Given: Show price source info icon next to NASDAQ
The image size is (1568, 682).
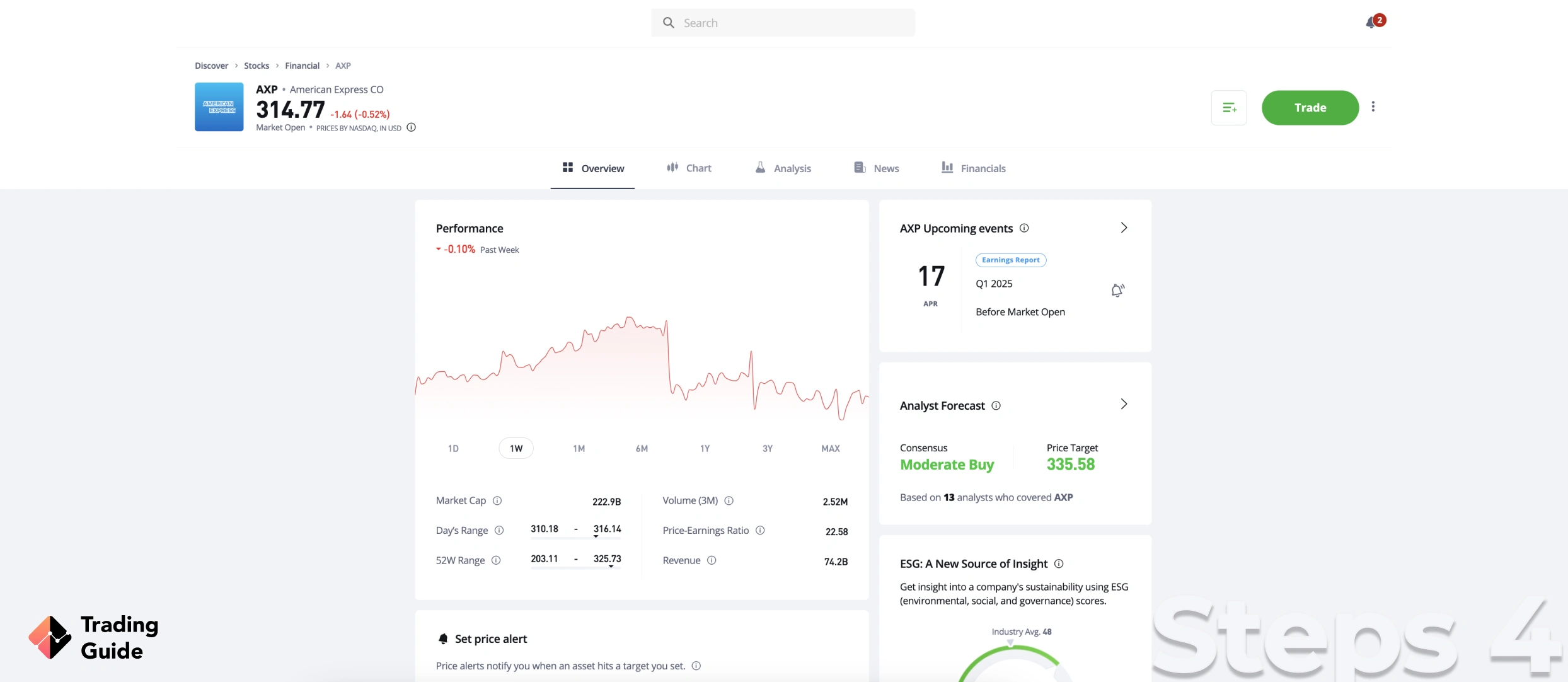Looking at the screenshot, I should tap(411, 127).
